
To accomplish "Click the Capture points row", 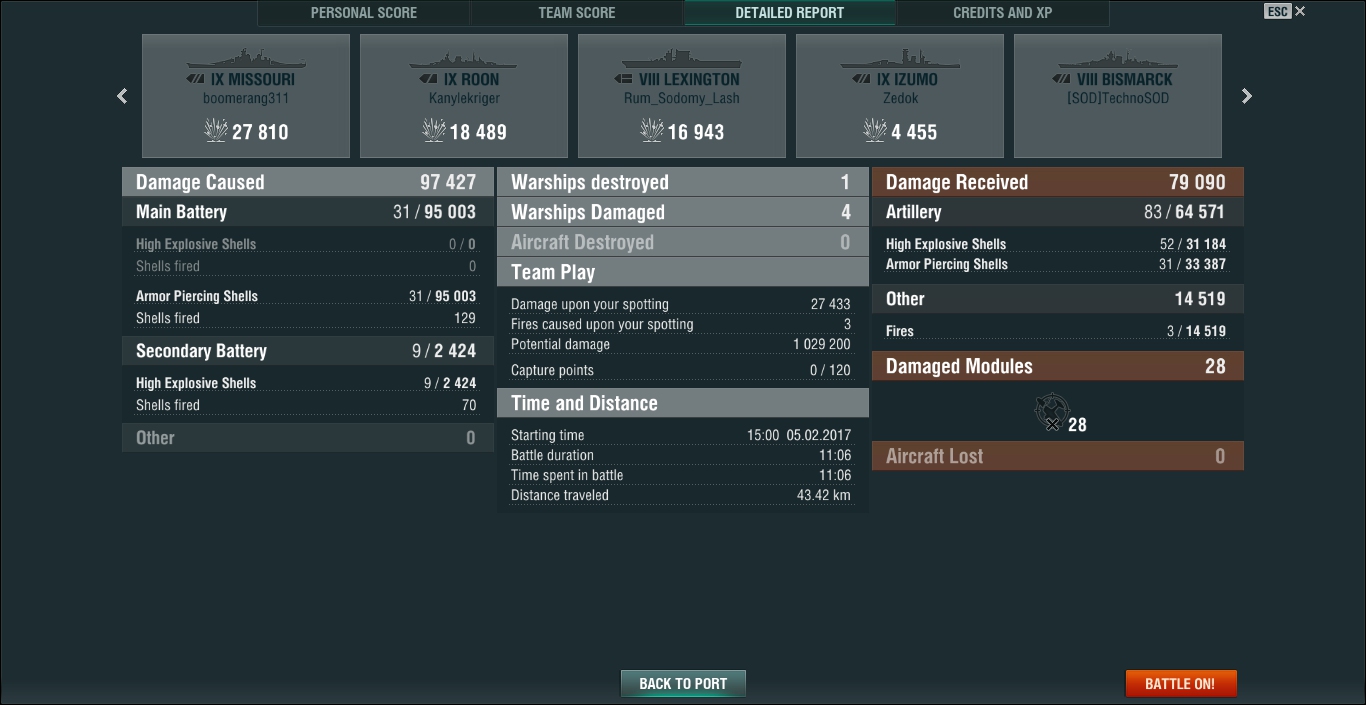I will (683, 370).
